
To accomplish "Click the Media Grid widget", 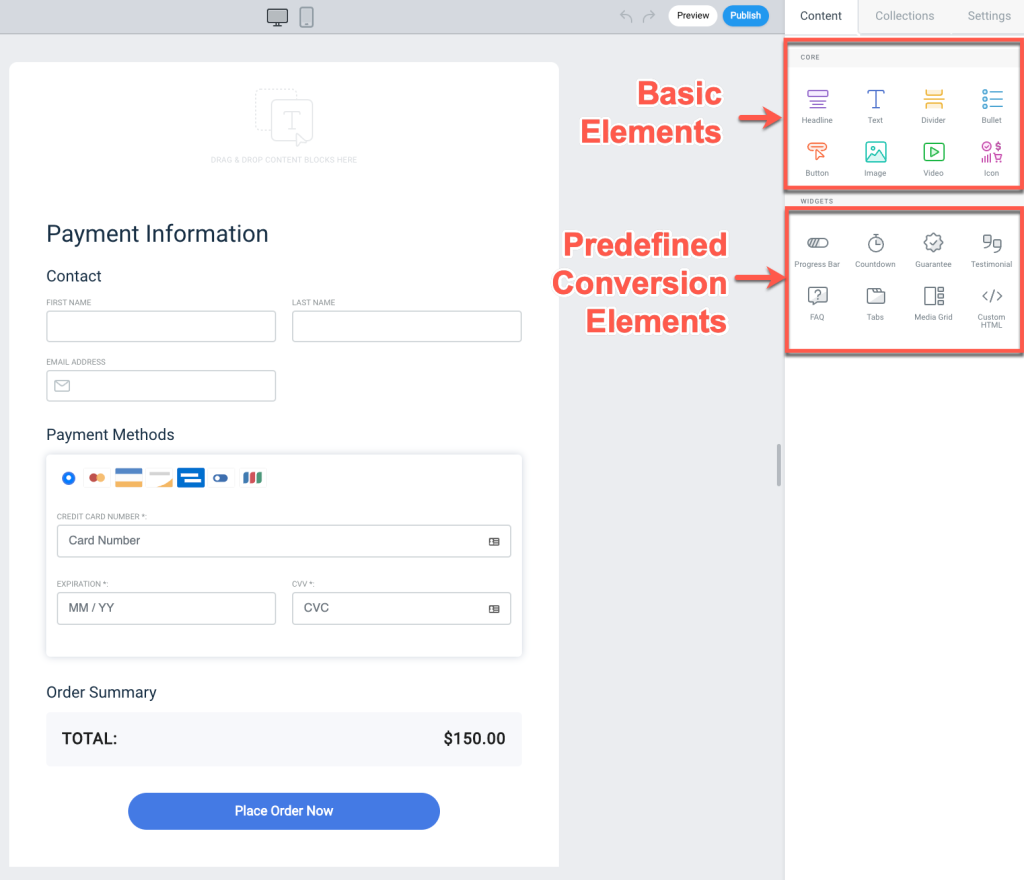I will pyautogui.click(x=933, y=297).
